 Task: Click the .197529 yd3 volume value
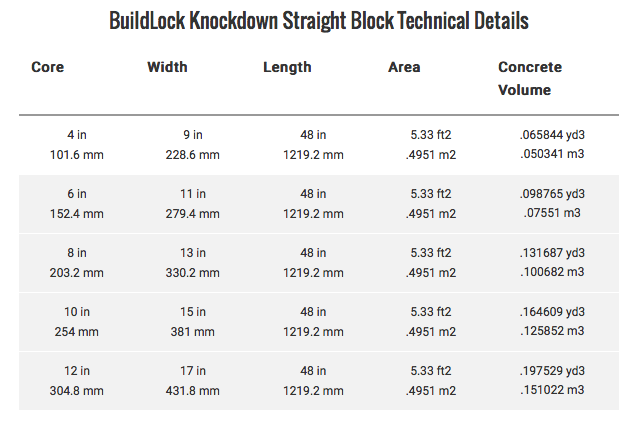[552, 371]
